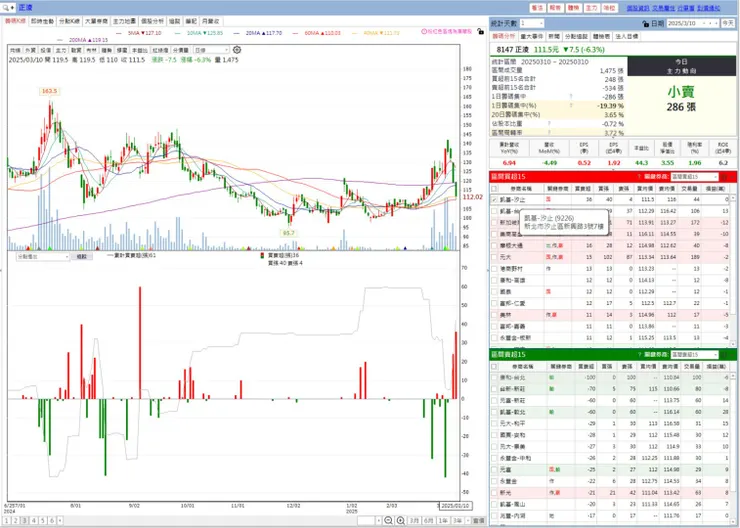Click the 3月 range button
Screen dimensions: 740x528
click(414, 520)
